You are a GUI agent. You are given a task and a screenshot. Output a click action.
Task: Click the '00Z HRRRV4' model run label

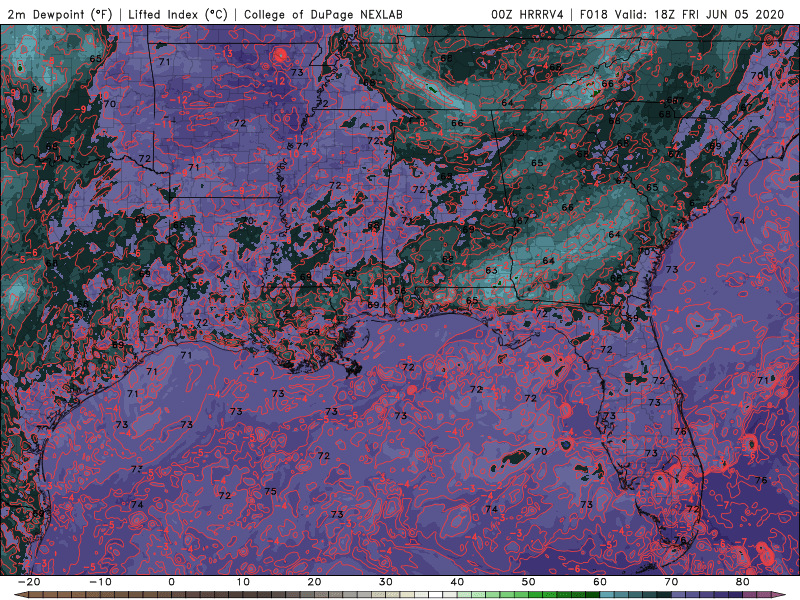[527, 15]
